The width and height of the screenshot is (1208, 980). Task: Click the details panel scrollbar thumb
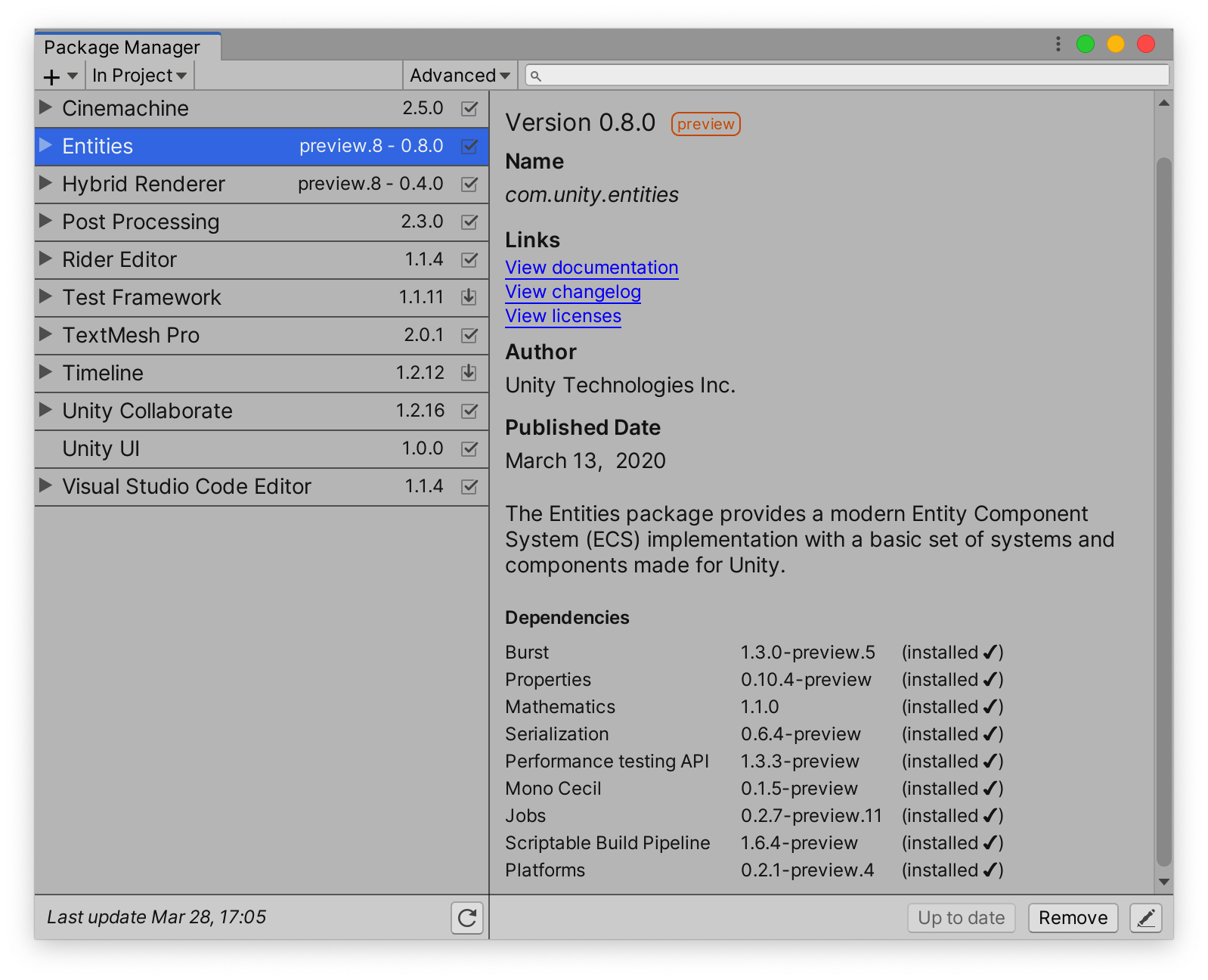(x=1164, y=512)
